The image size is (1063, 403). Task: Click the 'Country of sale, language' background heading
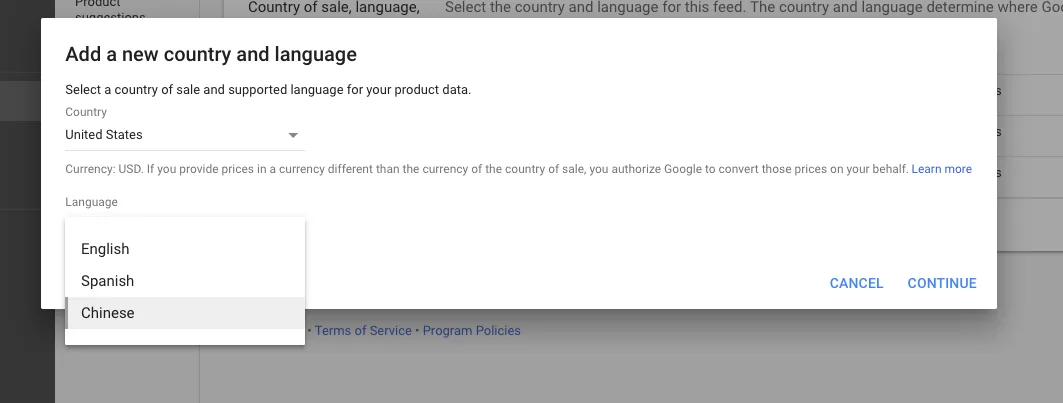click(333, 8)
